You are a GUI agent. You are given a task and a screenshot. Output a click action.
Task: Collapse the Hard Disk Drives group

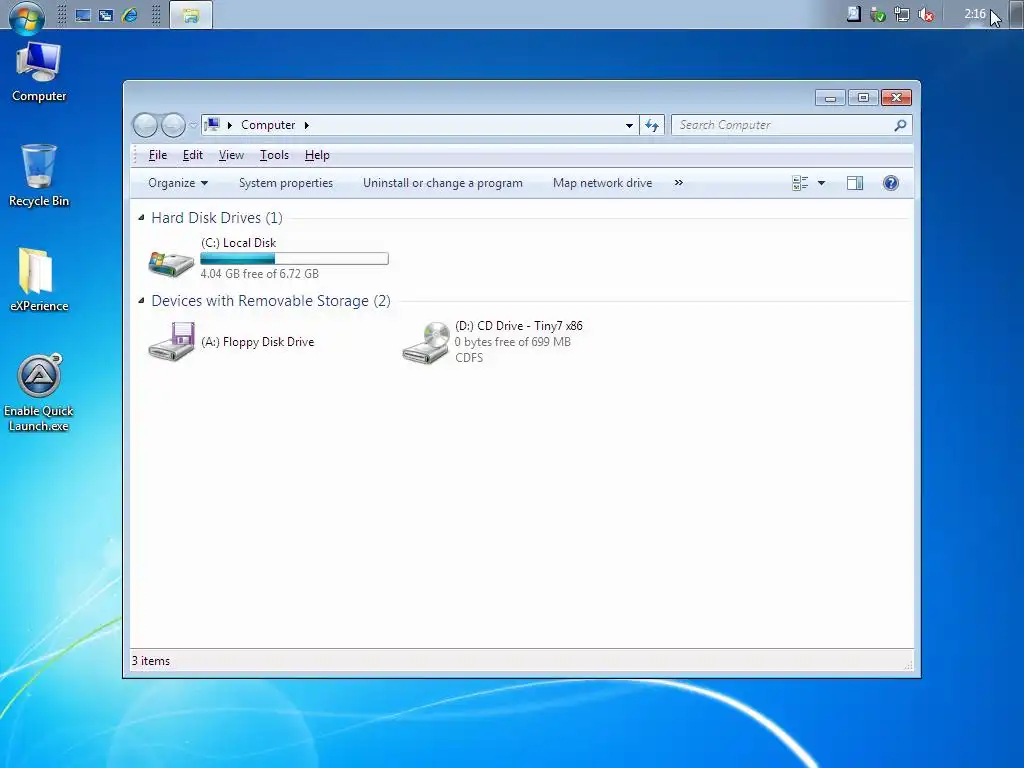click(x=141, y=217)
